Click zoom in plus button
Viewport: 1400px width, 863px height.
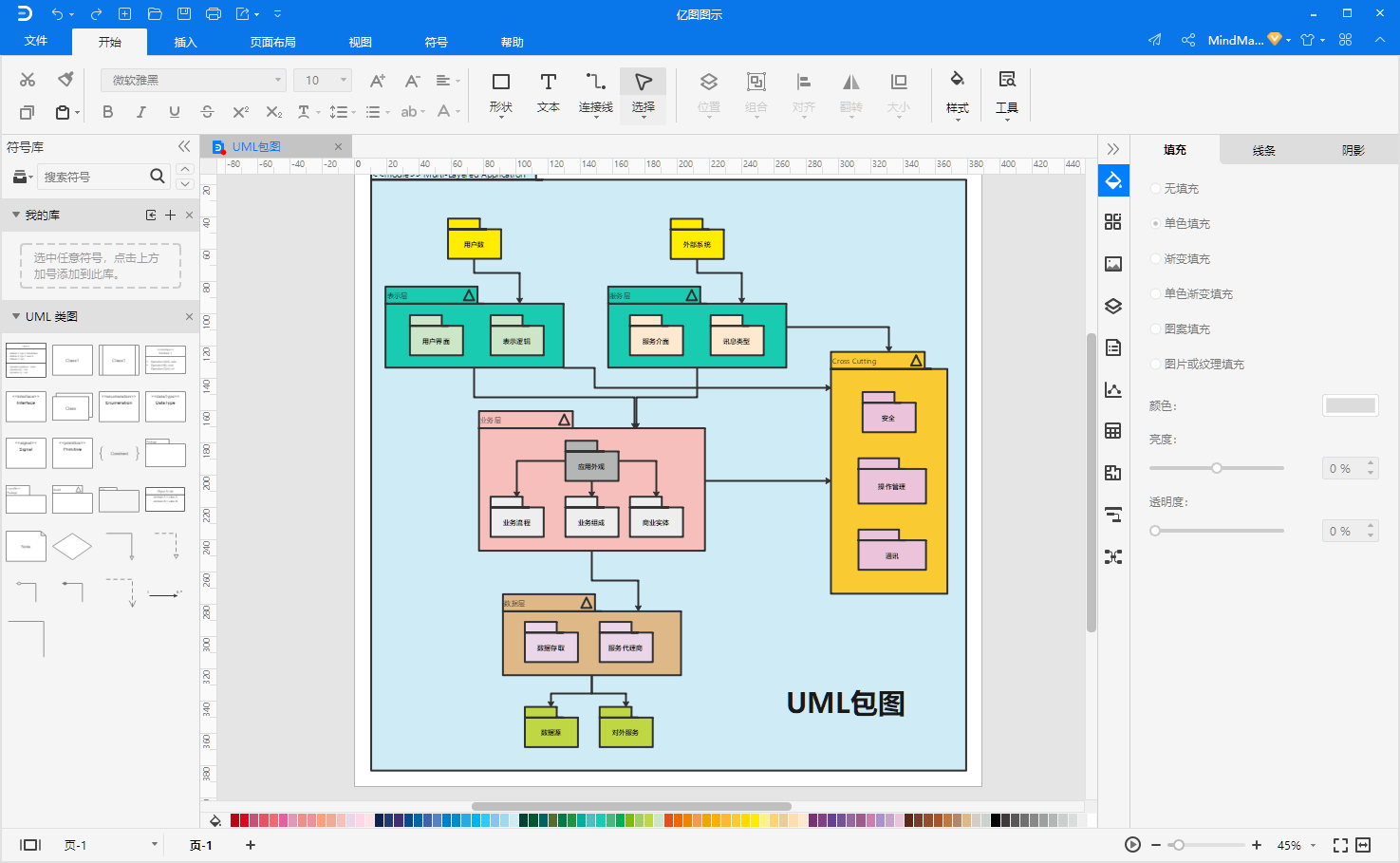pos(1257,845)
